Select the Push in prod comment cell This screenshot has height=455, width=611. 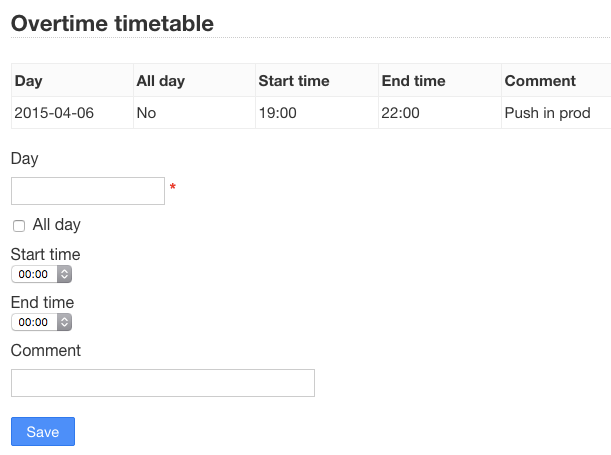(548, 113)
